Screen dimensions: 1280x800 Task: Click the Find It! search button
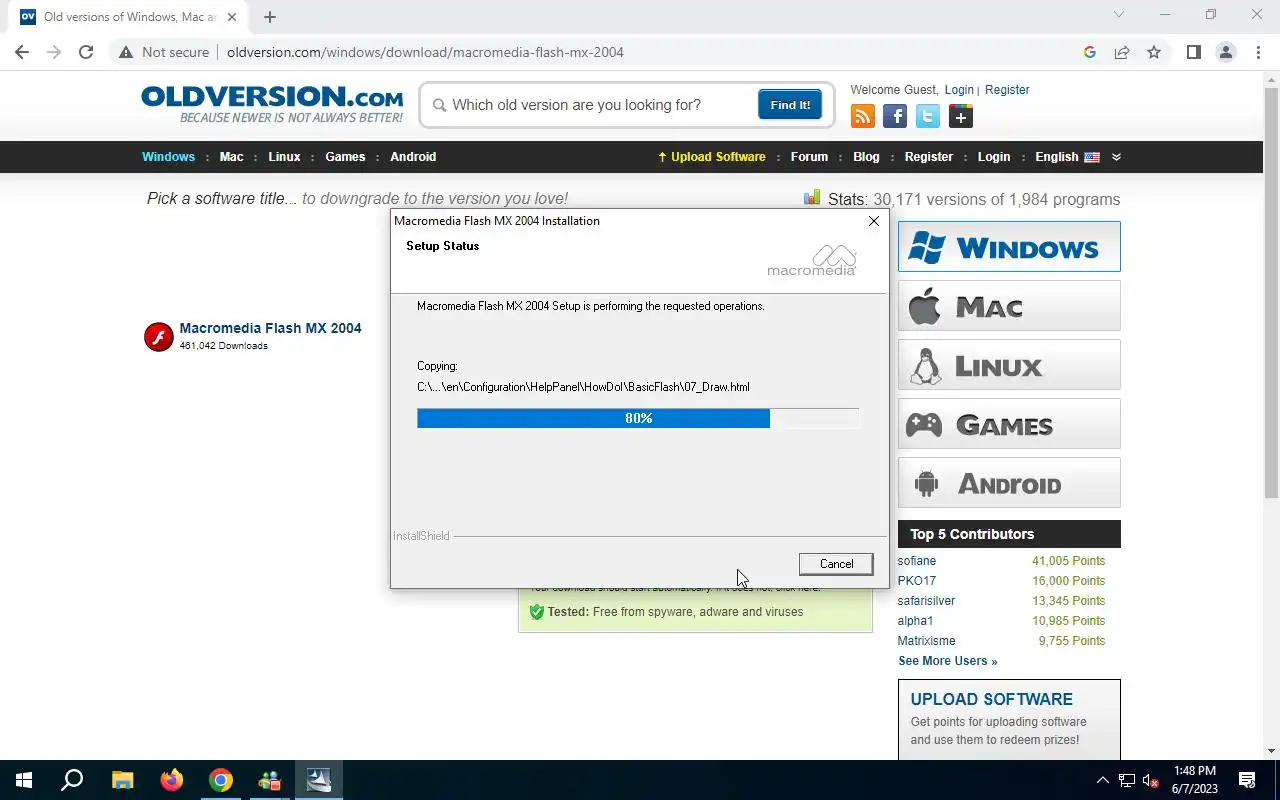[x=790, y=105]
